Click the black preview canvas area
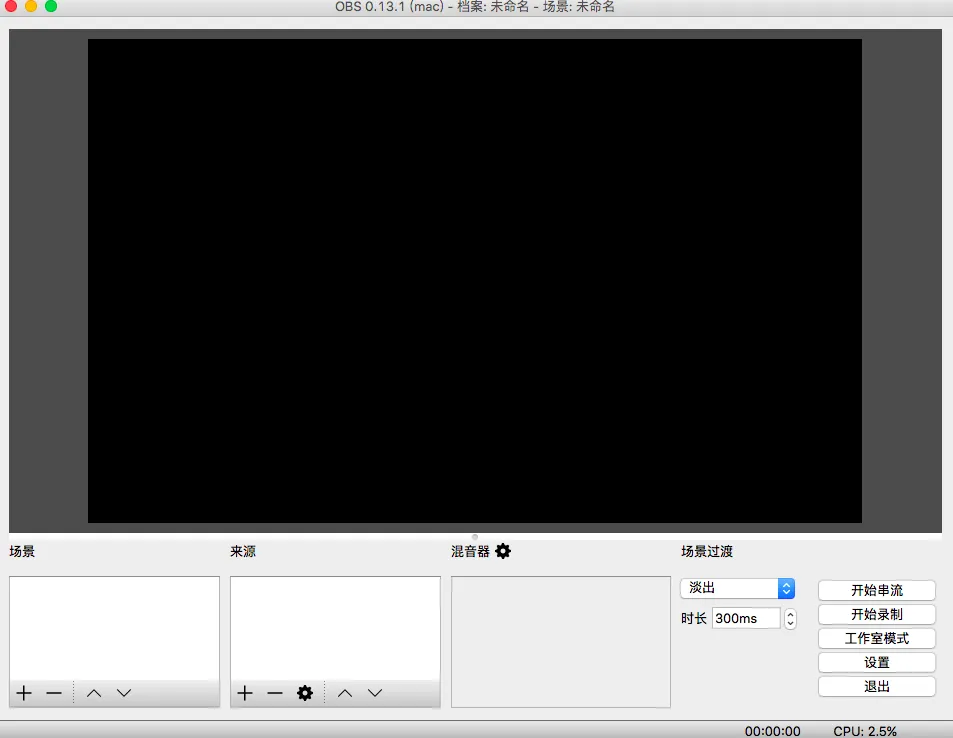Screen dimensions: 953x738 475,280
